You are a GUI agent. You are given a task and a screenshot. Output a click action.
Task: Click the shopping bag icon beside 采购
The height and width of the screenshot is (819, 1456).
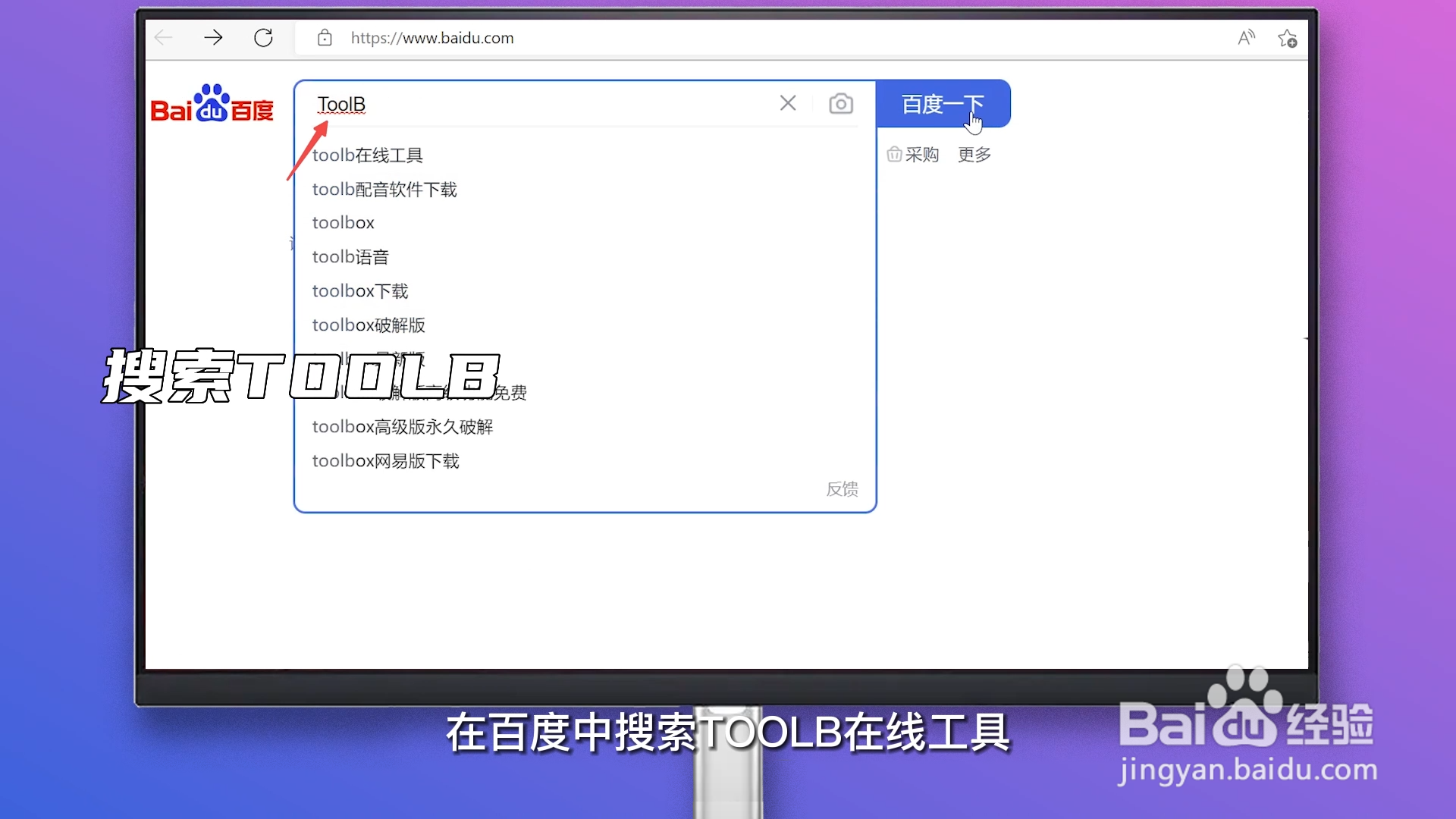pos(893,154)
